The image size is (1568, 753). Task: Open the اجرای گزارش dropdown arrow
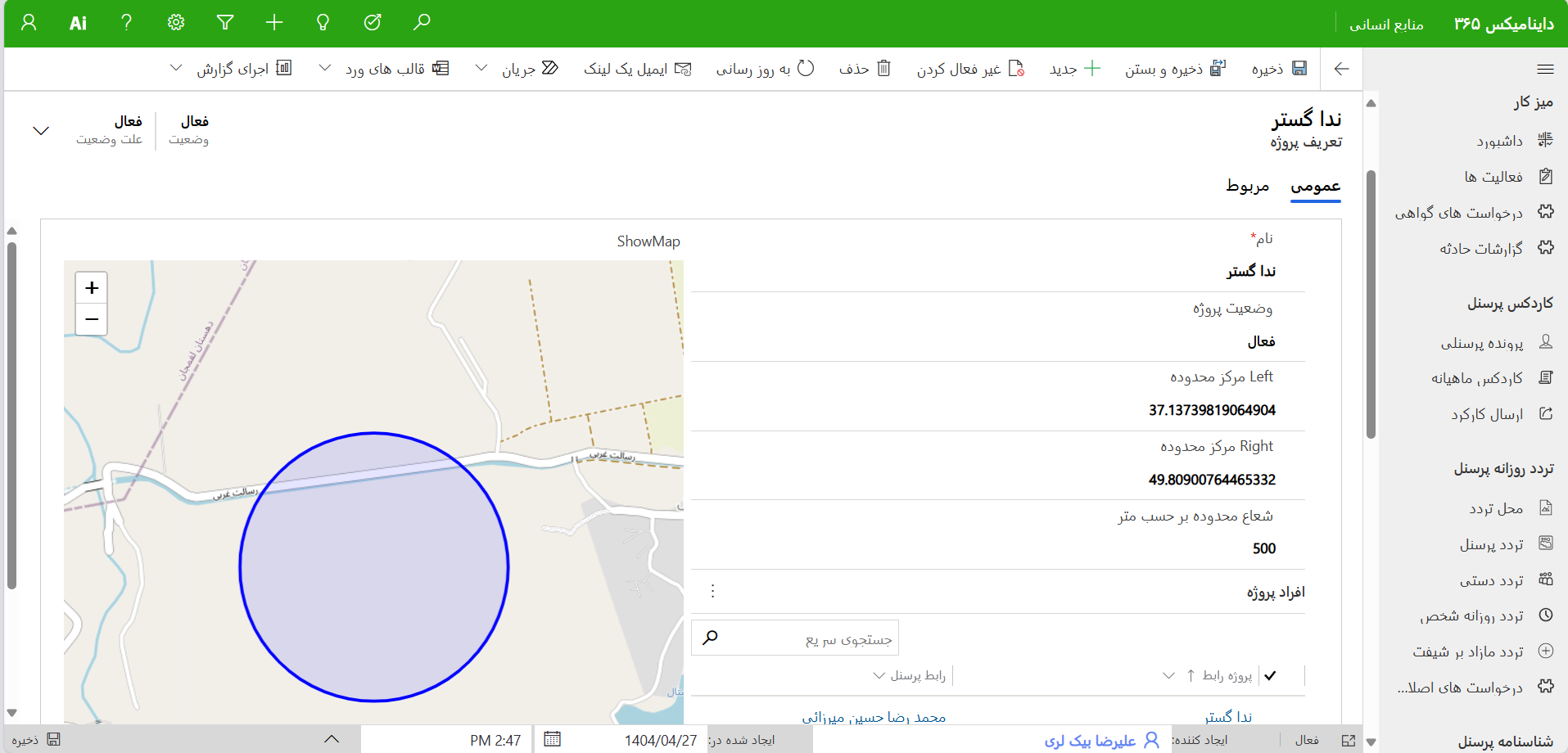click(176, 68)
